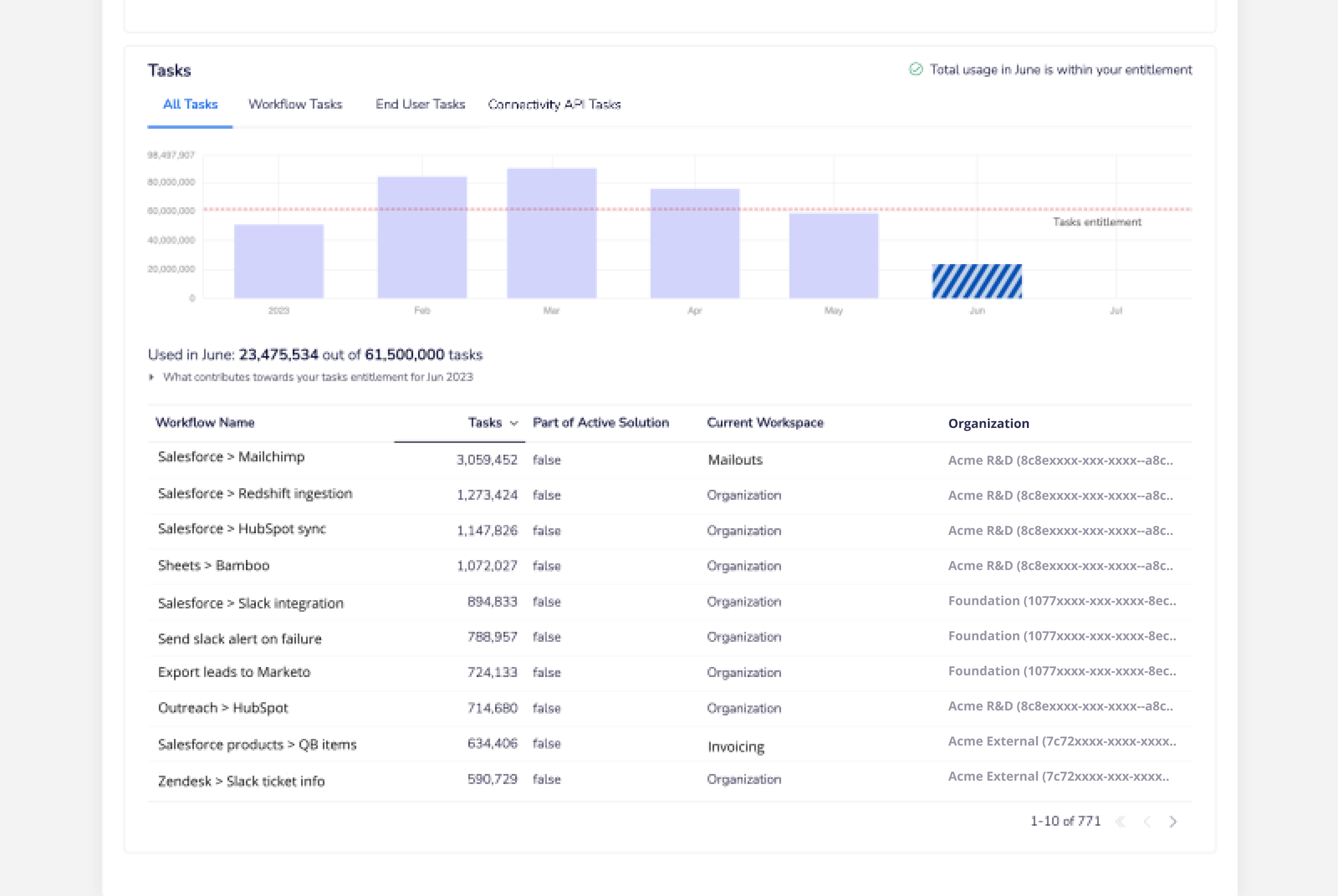Click the hatched June bar
The height and width of the screenshot is (896, 1338).
(x=977, y=281)
